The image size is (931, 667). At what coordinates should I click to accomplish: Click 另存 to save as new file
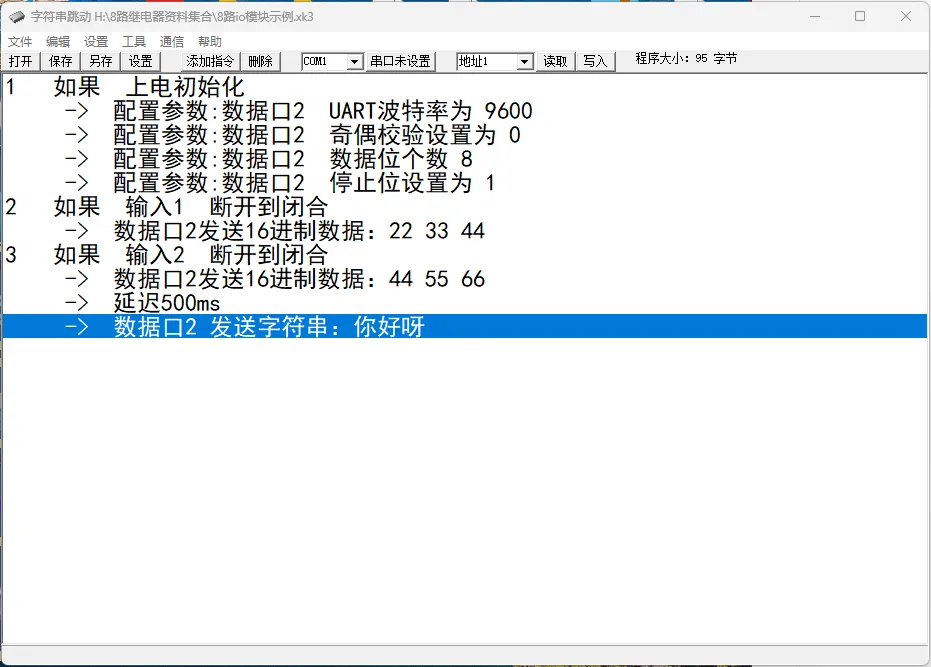click(x=100, y=61)
